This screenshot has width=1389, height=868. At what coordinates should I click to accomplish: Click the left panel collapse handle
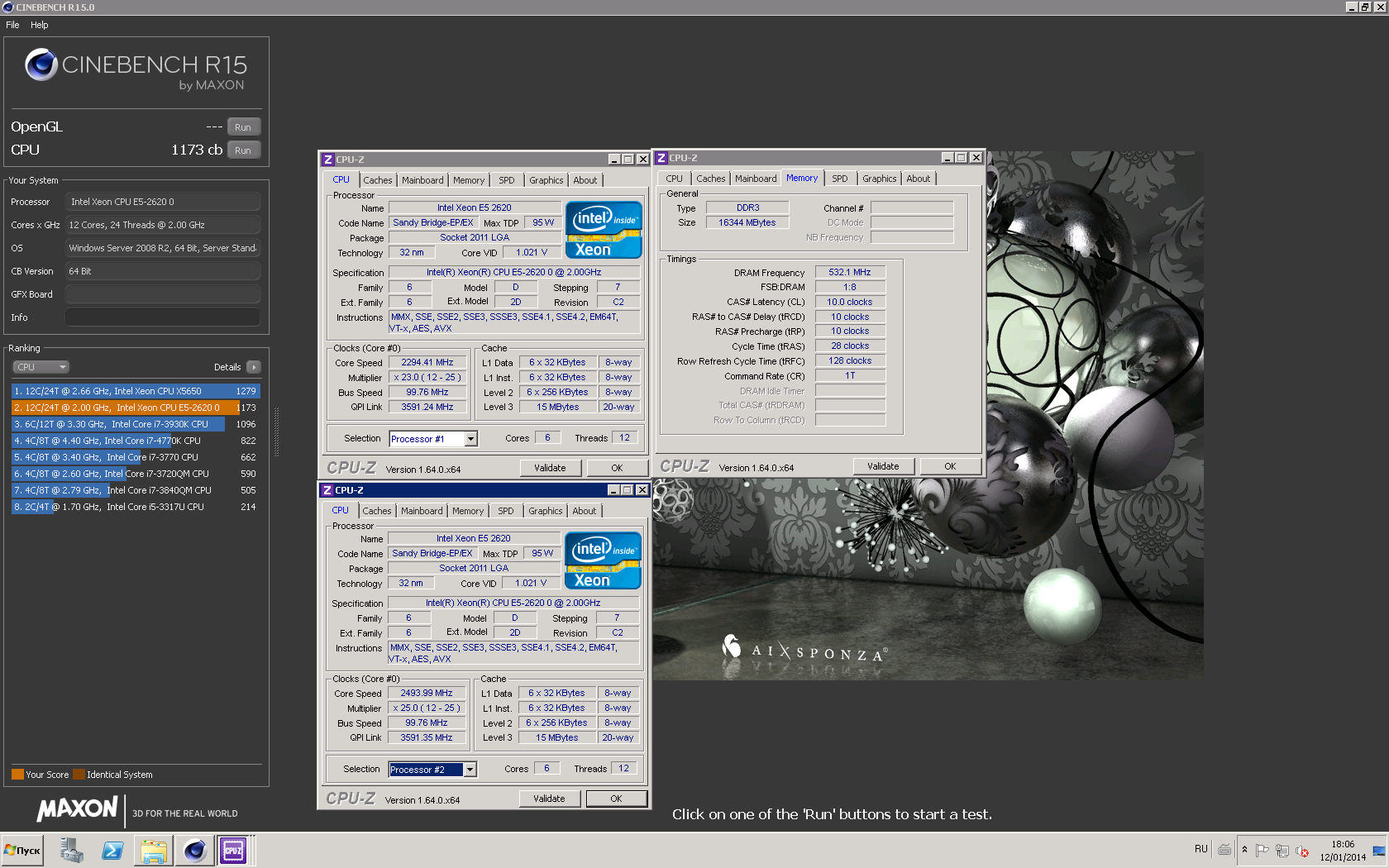pos(276,432)
